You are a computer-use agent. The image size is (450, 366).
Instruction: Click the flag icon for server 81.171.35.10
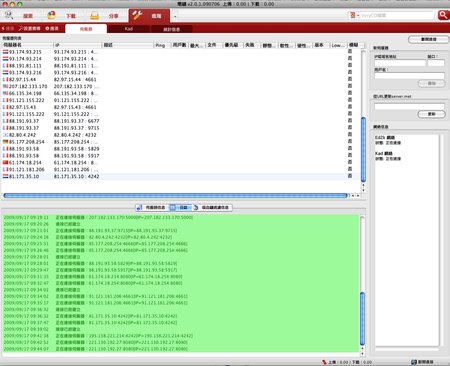pos(5,176)
